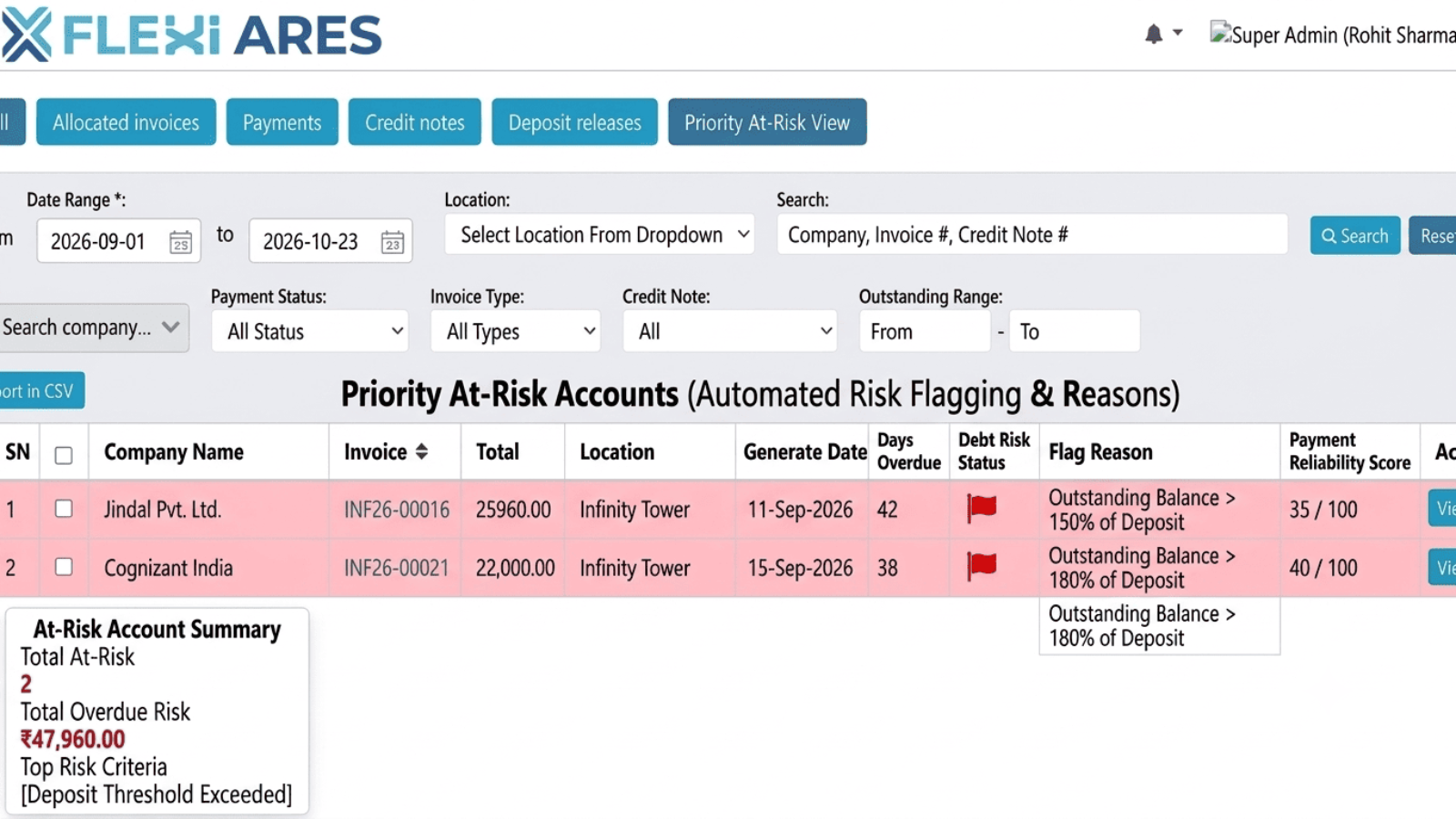The height and width of the screenshot is (819, 1456).
Task: Click the 25960.00 total cell
Action: (x=513, y=510)
